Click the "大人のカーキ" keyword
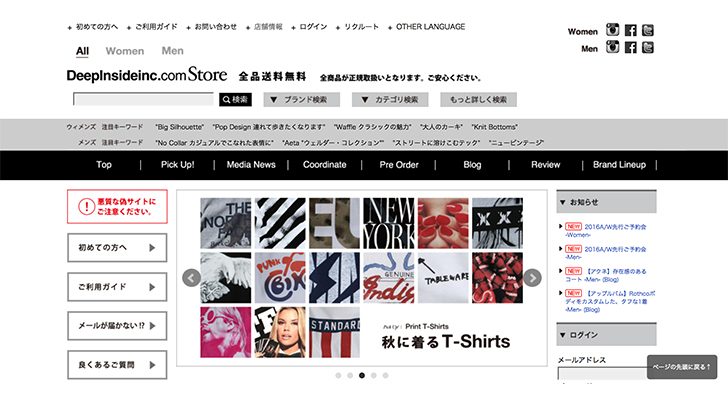The image size is (728, 400). pos(442,127)
